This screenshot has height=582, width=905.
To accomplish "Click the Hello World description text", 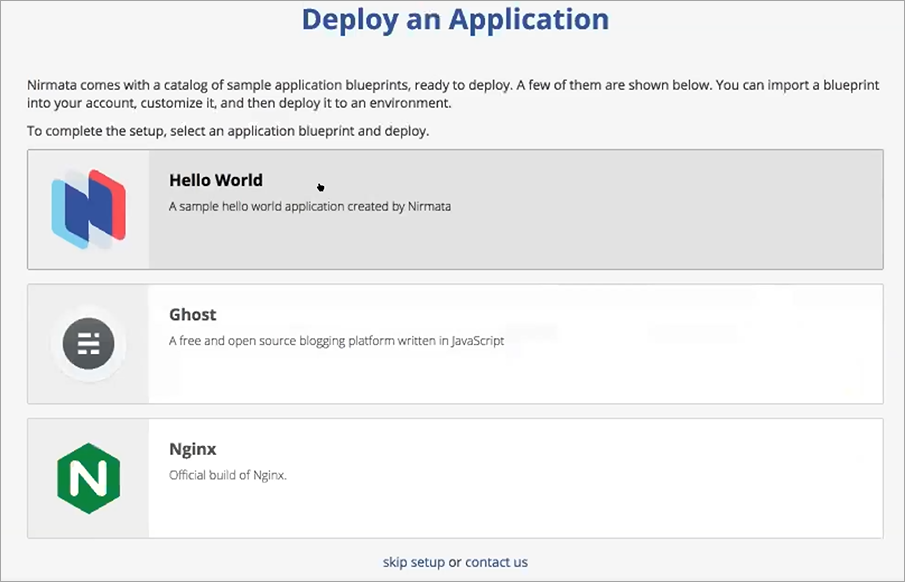I will pyautogui.click(x=310, y=206).
